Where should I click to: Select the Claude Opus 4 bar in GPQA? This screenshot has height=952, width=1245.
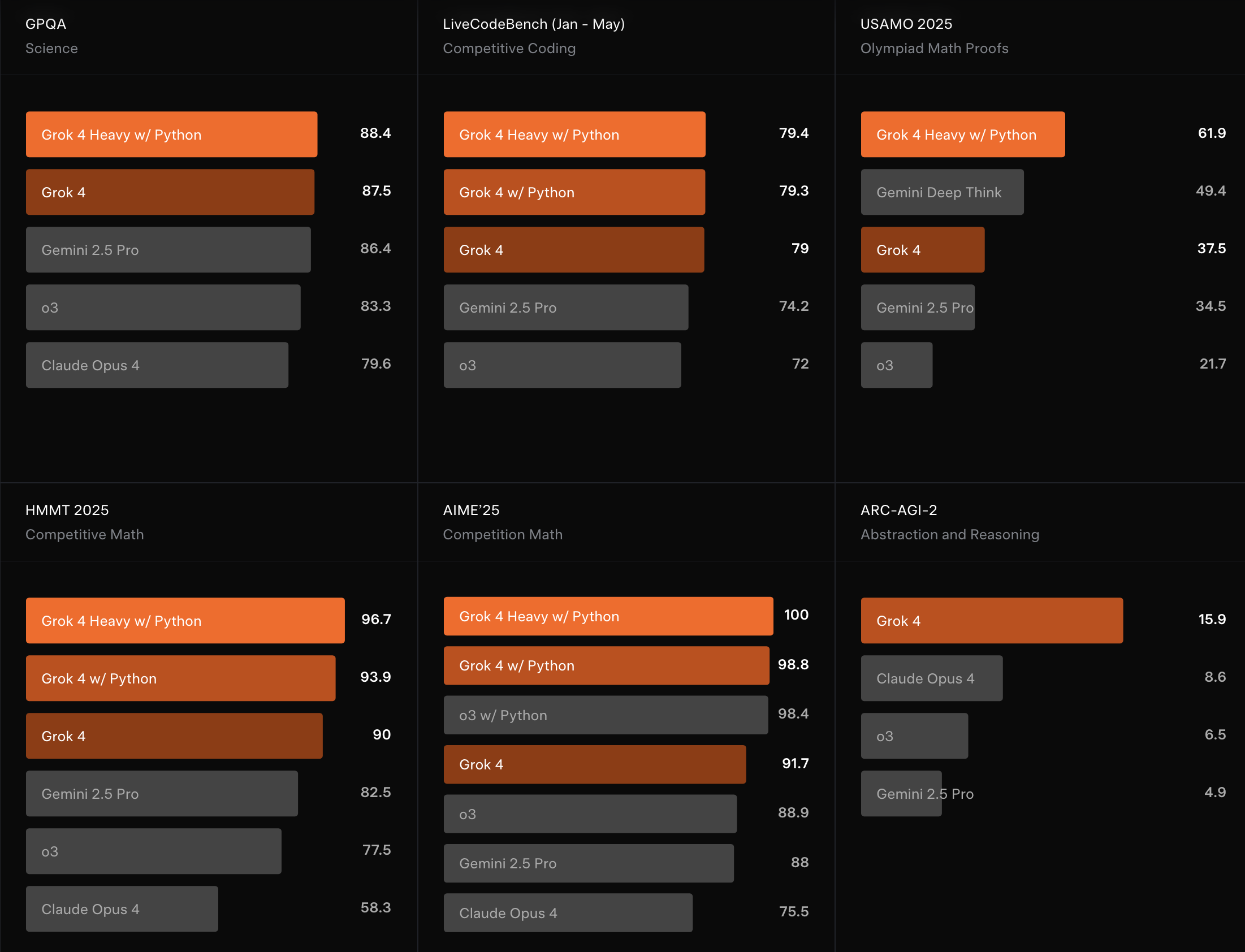coord(157,365)
